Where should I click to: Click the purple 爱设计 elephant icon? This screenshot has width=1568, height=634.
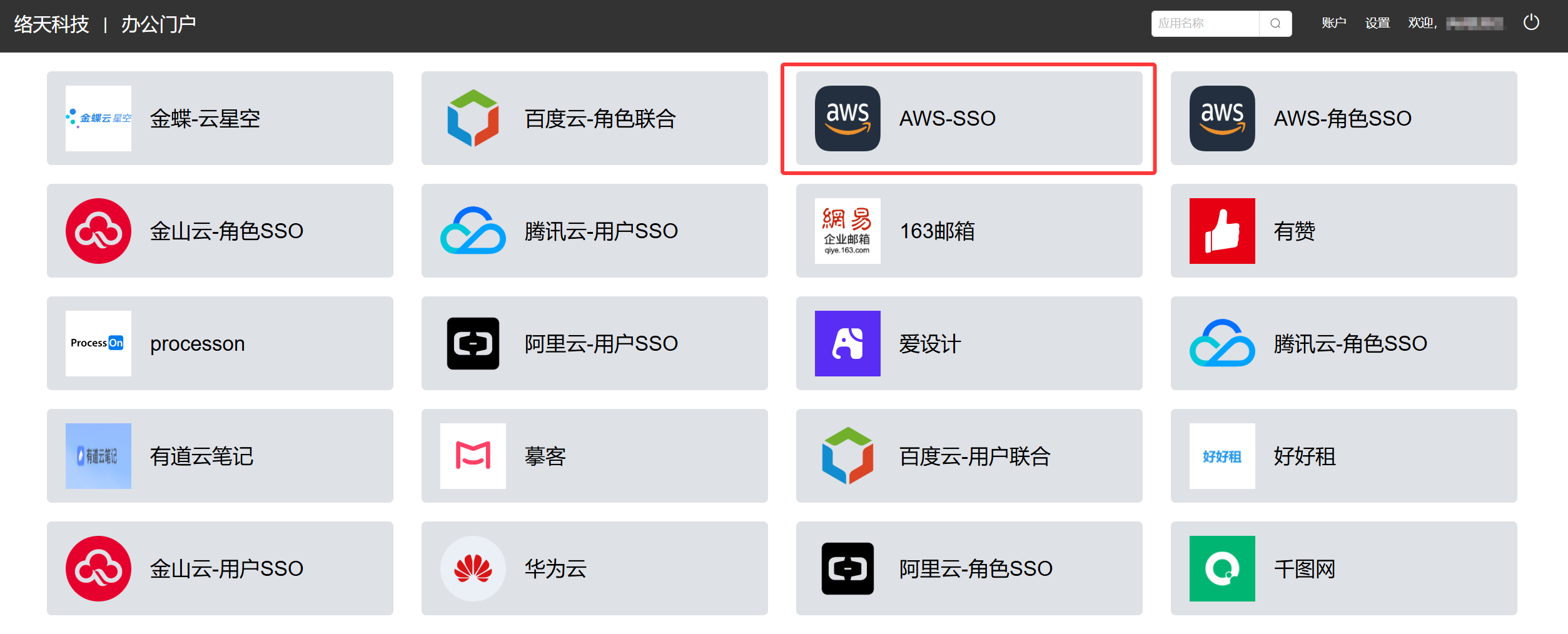[847, 343]
